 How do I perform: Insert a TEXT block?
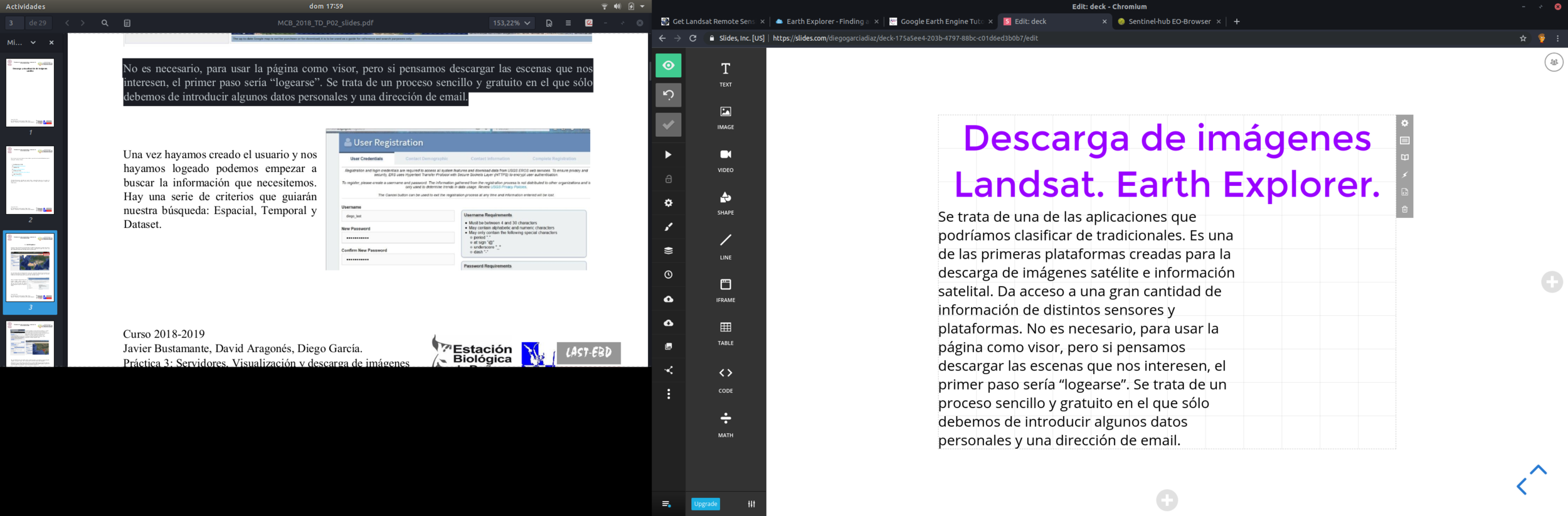pos(726,74)
